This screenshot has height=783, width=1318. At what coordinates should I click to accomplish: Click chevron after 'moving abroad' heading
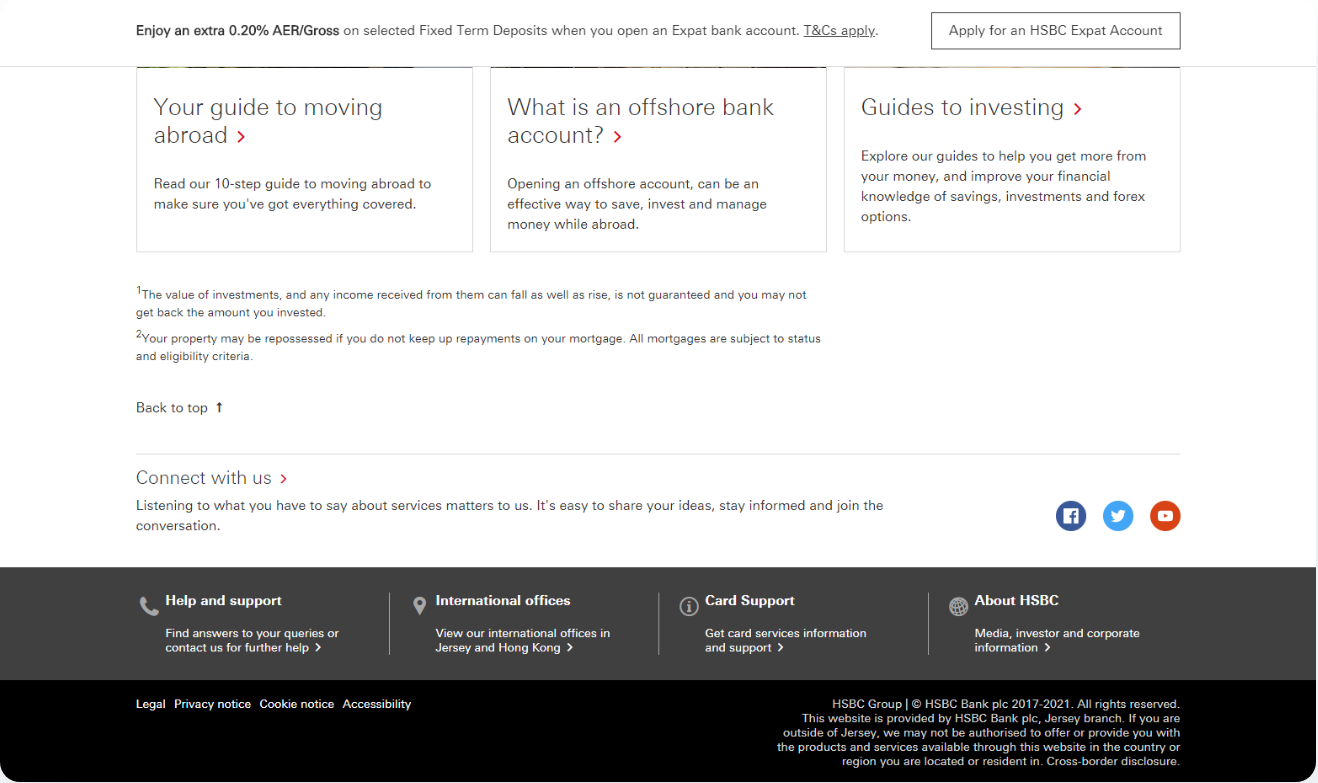(241, 137)
